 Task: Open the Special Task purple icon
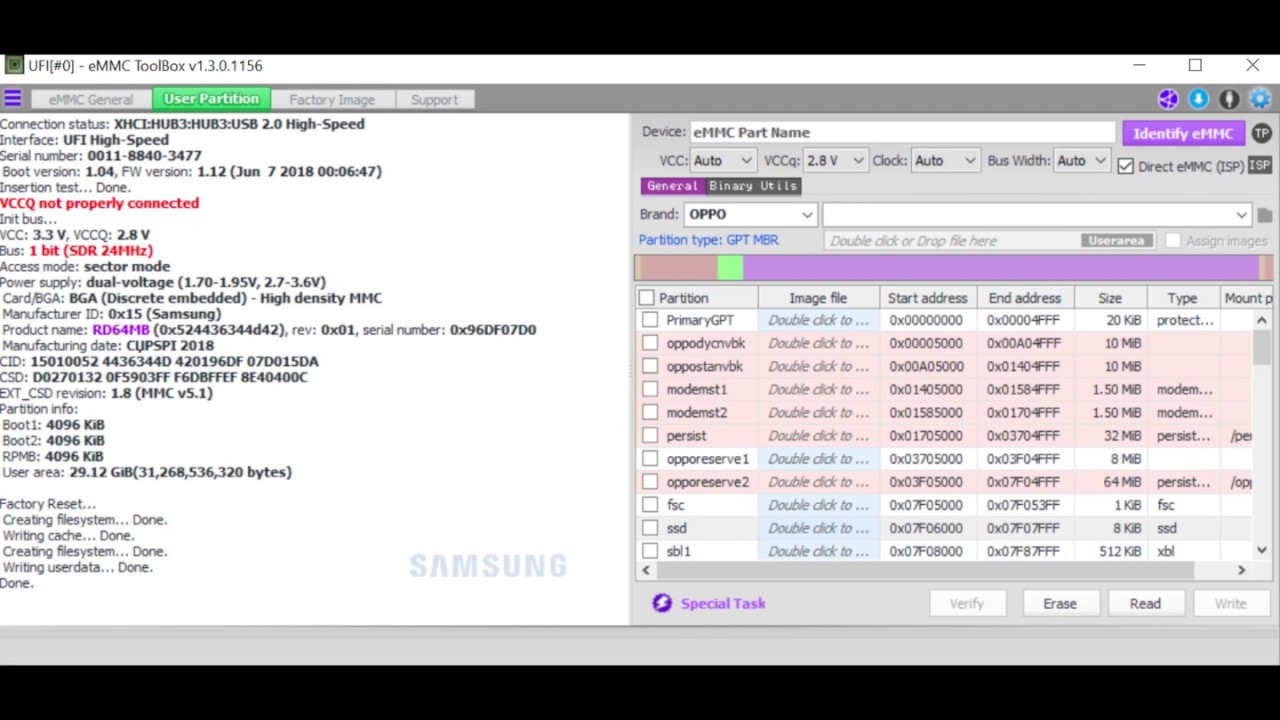661,603
